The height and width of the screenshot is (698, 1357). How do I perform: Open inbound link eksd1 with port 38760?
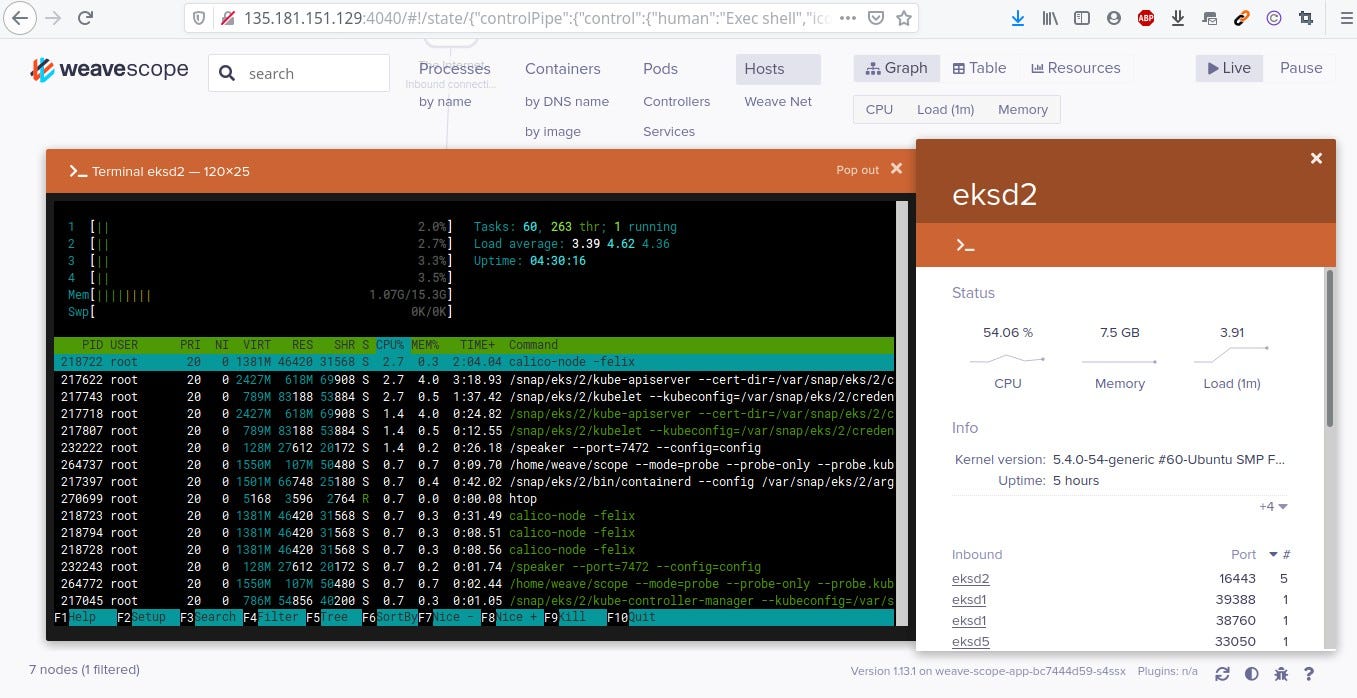pos(969,620)
